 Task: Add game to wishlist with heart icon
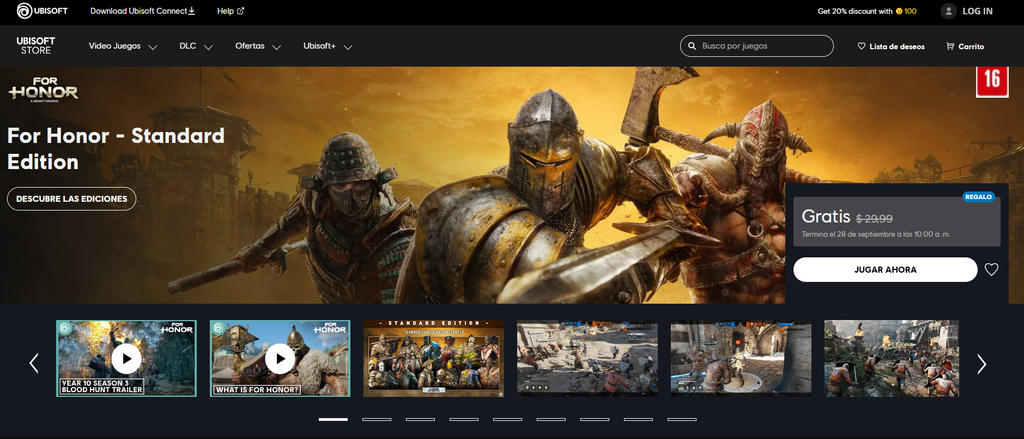pyautogui.click(x=991, y=269)
